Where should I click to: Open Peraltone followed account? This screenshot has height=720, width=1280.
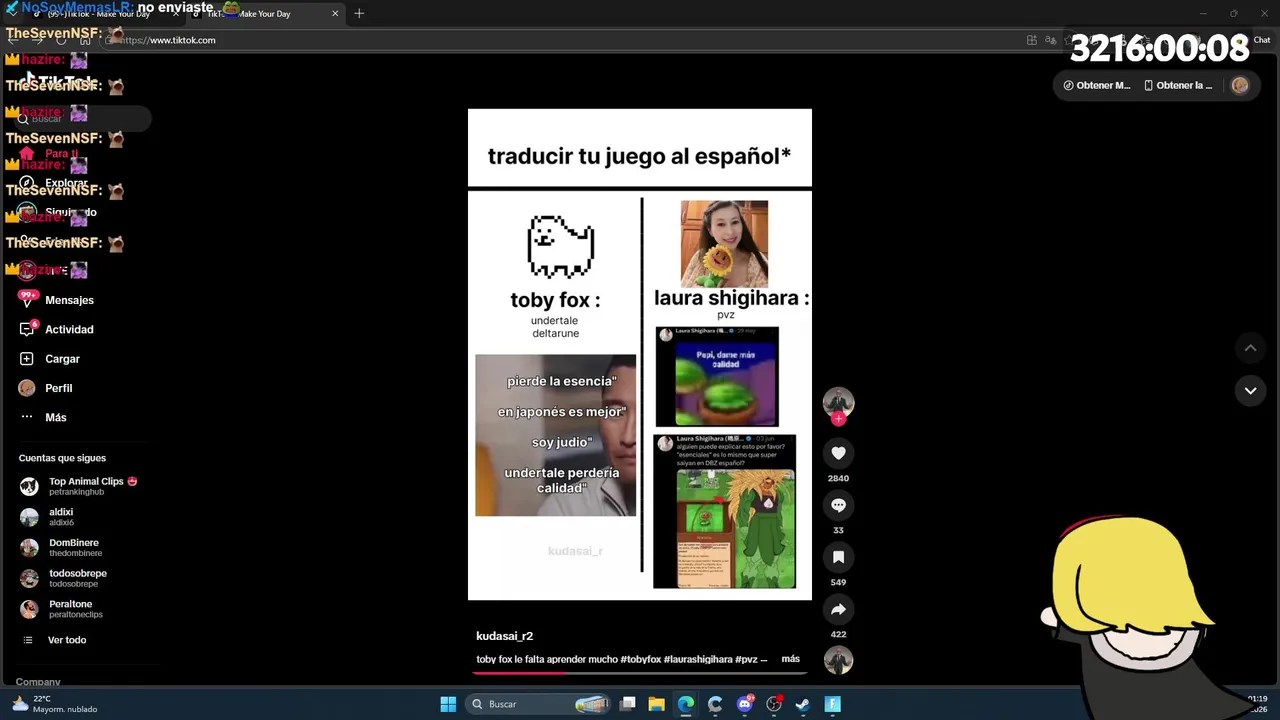pos(61,609)
